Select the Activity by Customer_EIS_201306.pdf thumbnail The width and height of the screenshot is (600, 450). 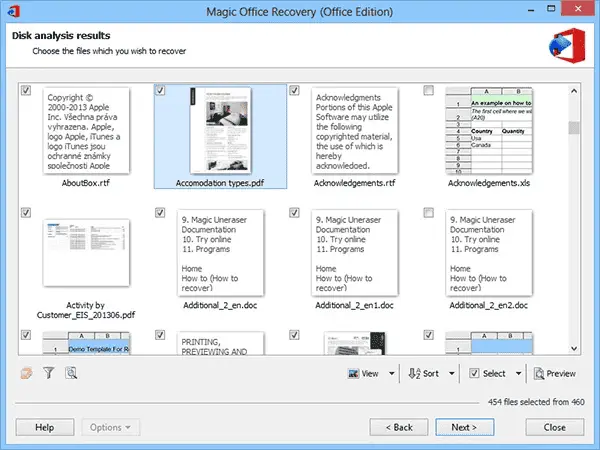(86, 253)
